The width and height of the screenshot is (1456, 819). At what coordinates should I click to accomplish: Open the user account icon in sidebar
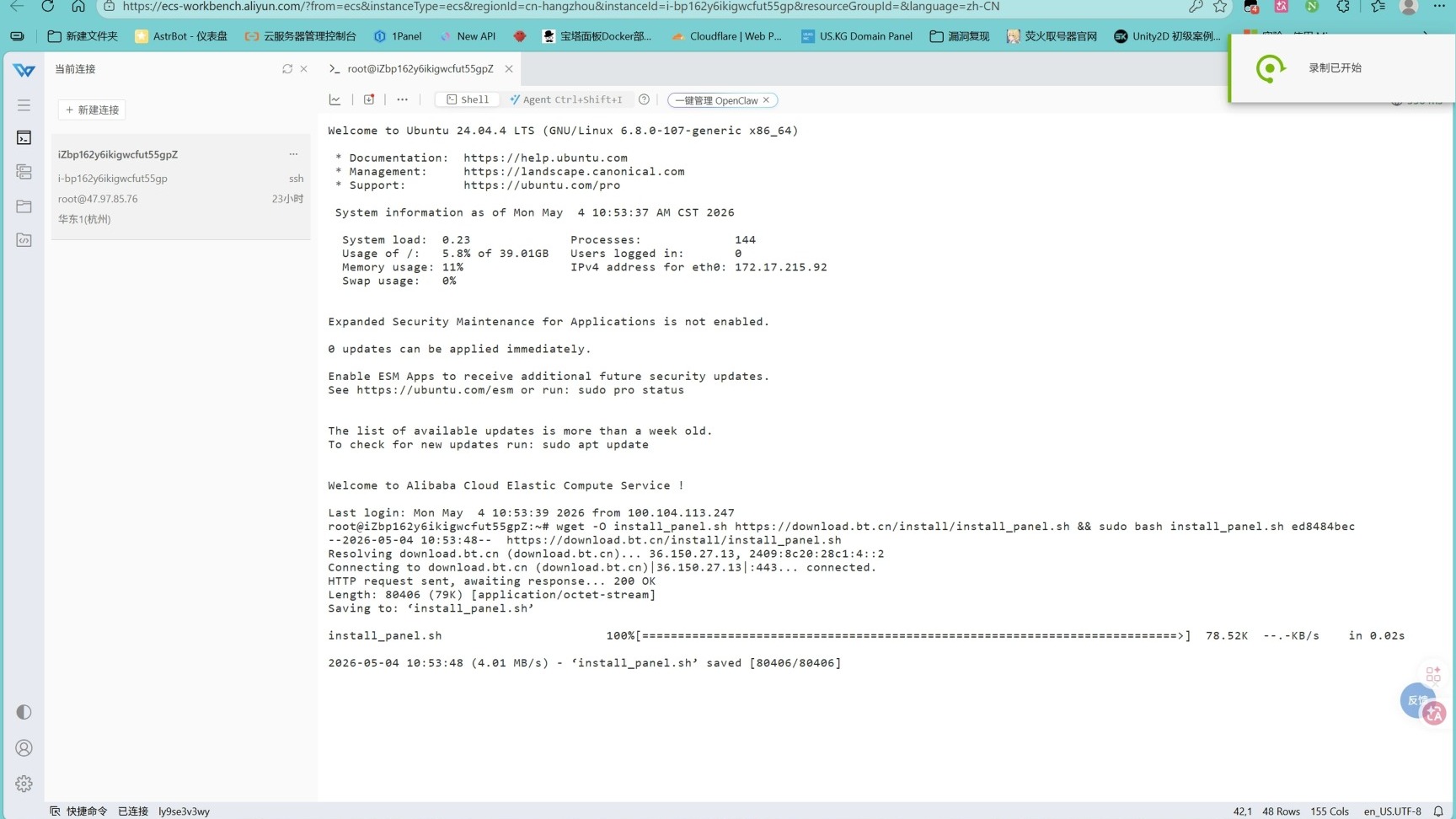[24, 748]
